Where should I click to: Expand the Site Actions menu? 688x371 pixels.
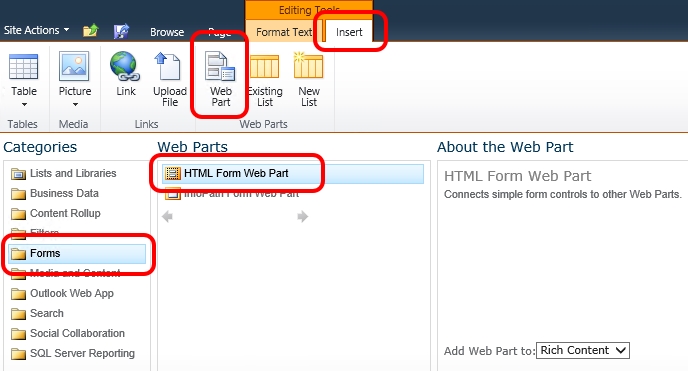[x=36, y=30]
